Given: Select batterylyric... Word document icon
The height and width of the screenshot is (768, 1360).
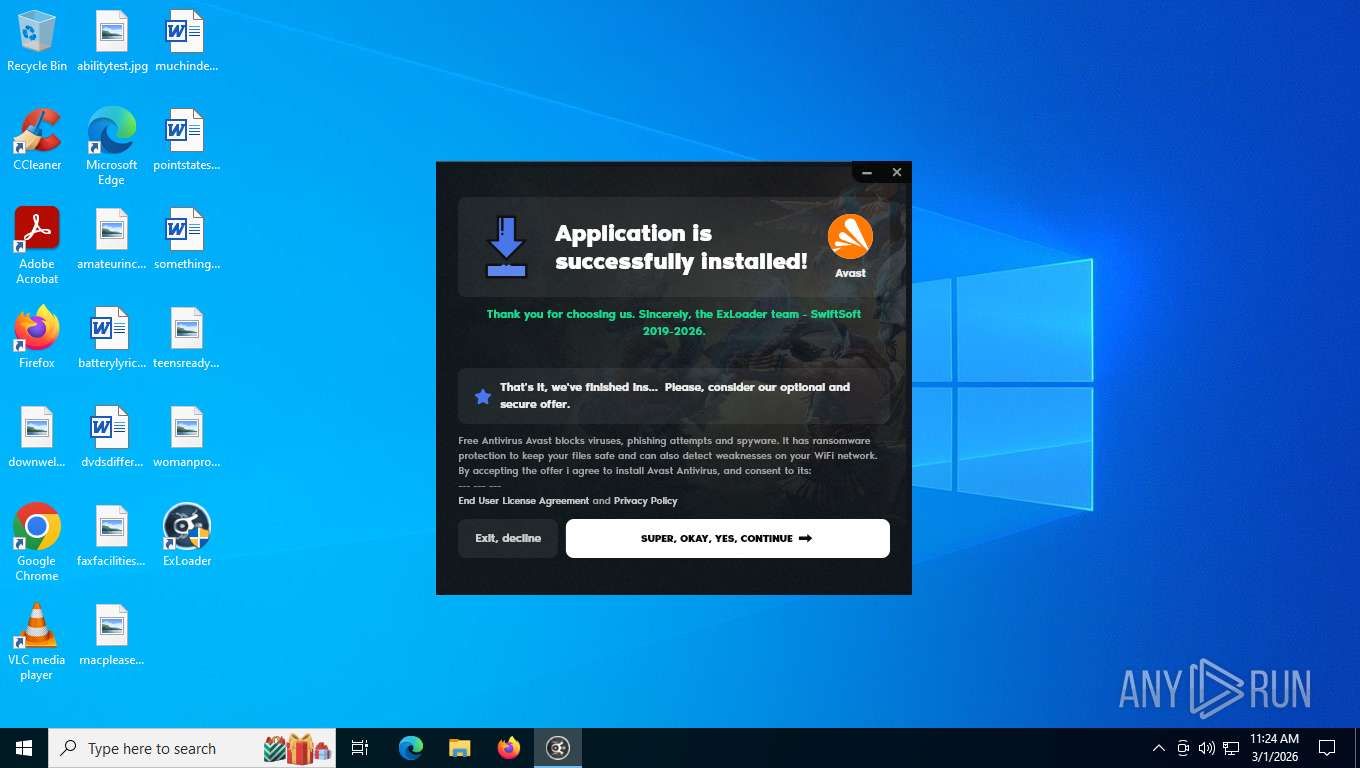Looking at the screenshot, I should 112,338.
